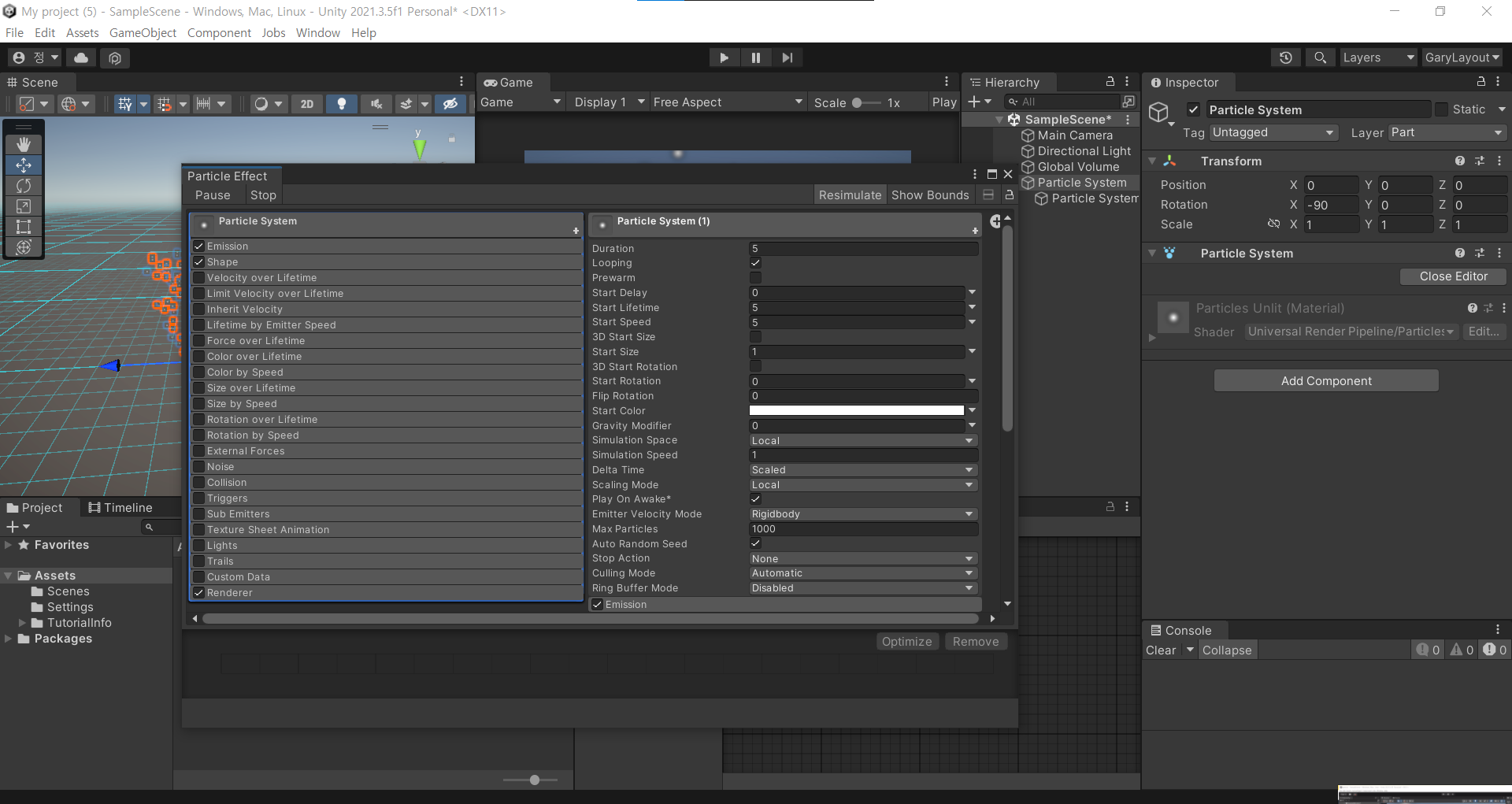Open the Stop Action dropdown
This screenshot has width=1512, height=804.
(x=863, y=558)
